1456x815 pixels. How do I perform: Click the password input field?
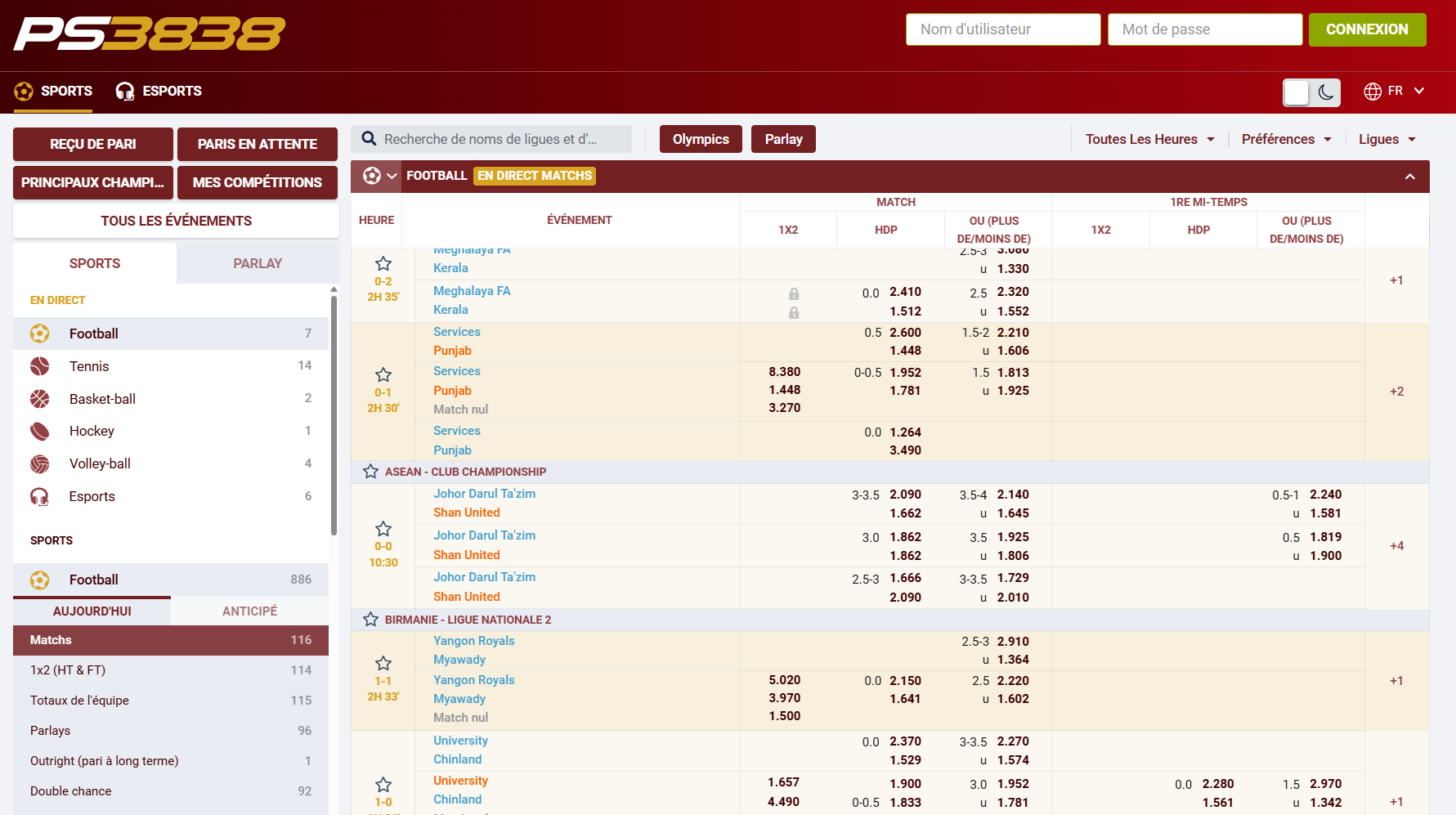point(1205,29)
